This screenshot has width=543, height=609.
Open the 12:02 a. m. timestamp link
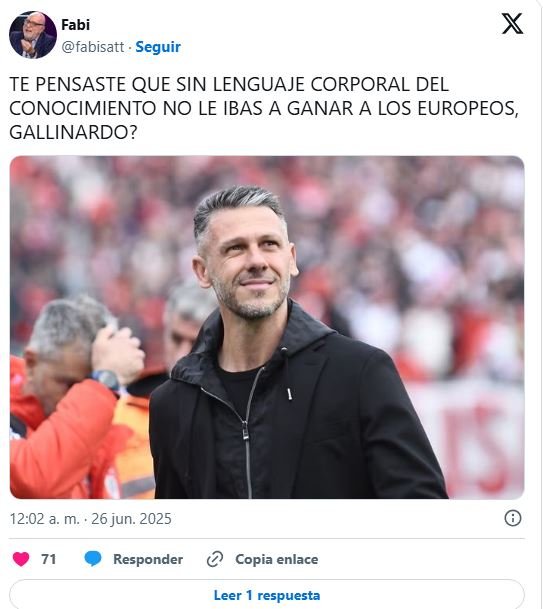(44, 519)
